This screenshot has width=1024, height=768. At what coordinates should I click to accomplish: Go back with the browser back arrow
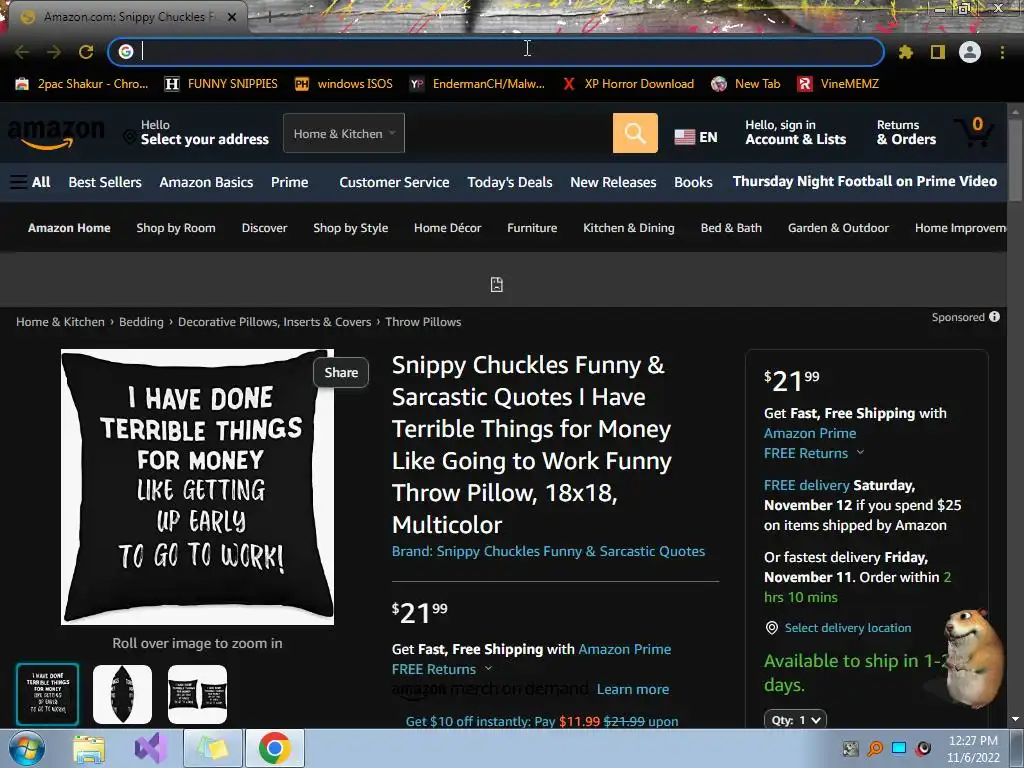coord(22,52)
